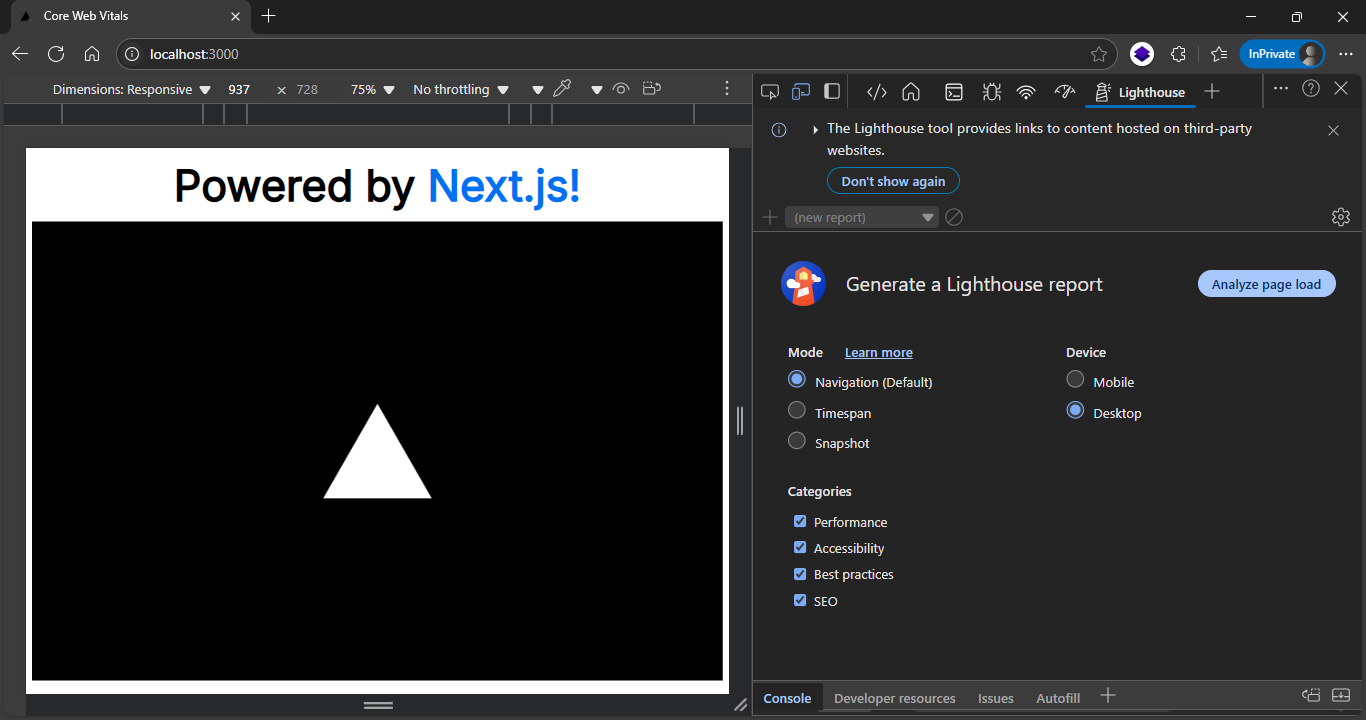Open the Developer resources drawer tab
This screenshot has width=1366, height=720.
pyautogui.click(x=894, y=698)
